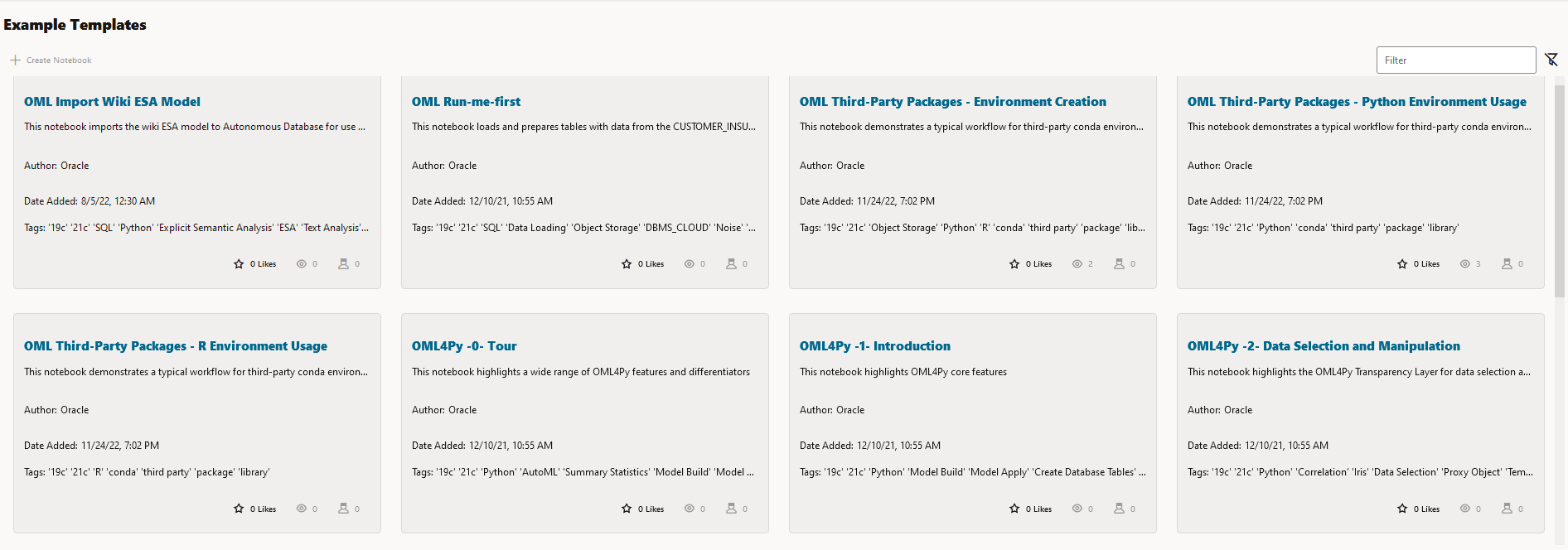Click the usage stamp icon on Python Environment Usage card
Image resolution: width=1568 pixels, height=550 pixels.
[x=1507, y=263]
